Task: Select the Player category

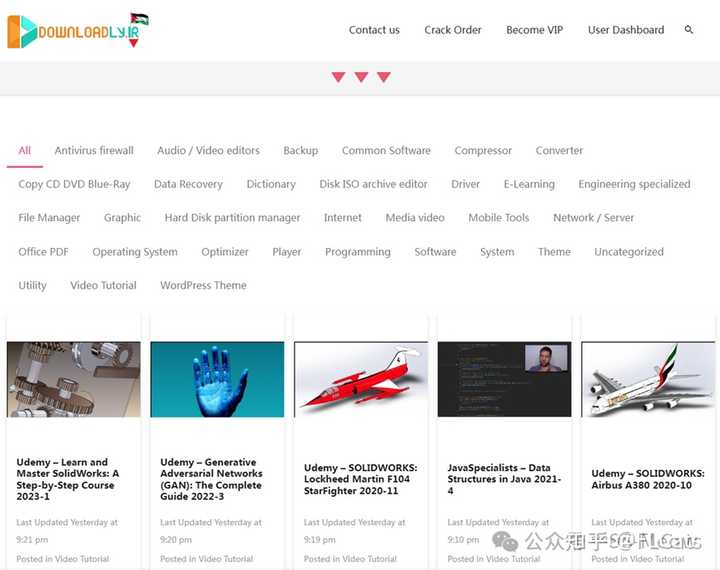Action: (x=287, y=252)
